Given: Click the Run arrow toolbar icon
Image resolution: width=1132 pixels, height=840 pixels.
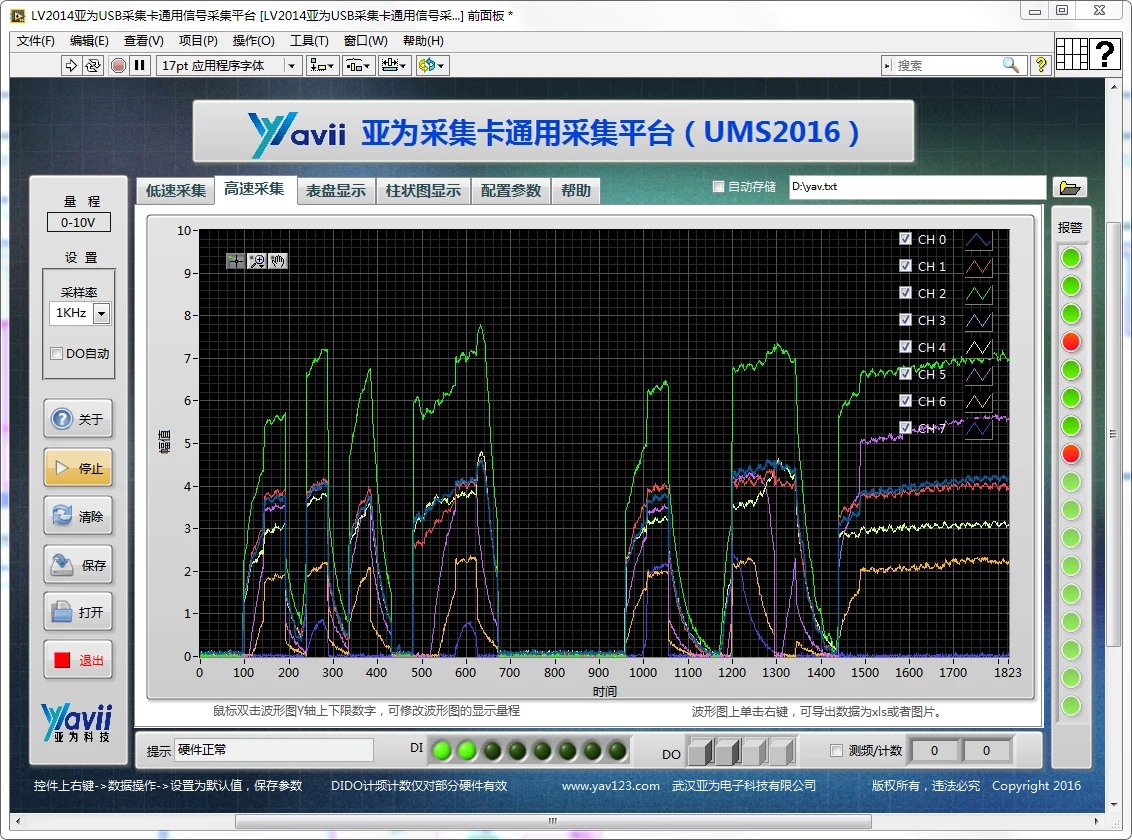Looking at the screenshot, I should point(71,66).
